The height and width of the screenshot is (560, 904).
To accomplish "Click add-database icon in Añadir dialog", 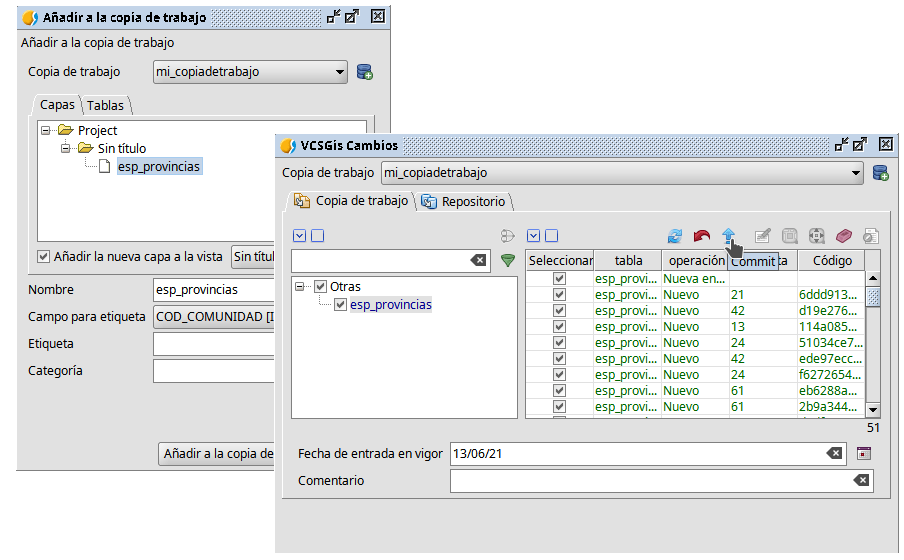I will 365,72.
